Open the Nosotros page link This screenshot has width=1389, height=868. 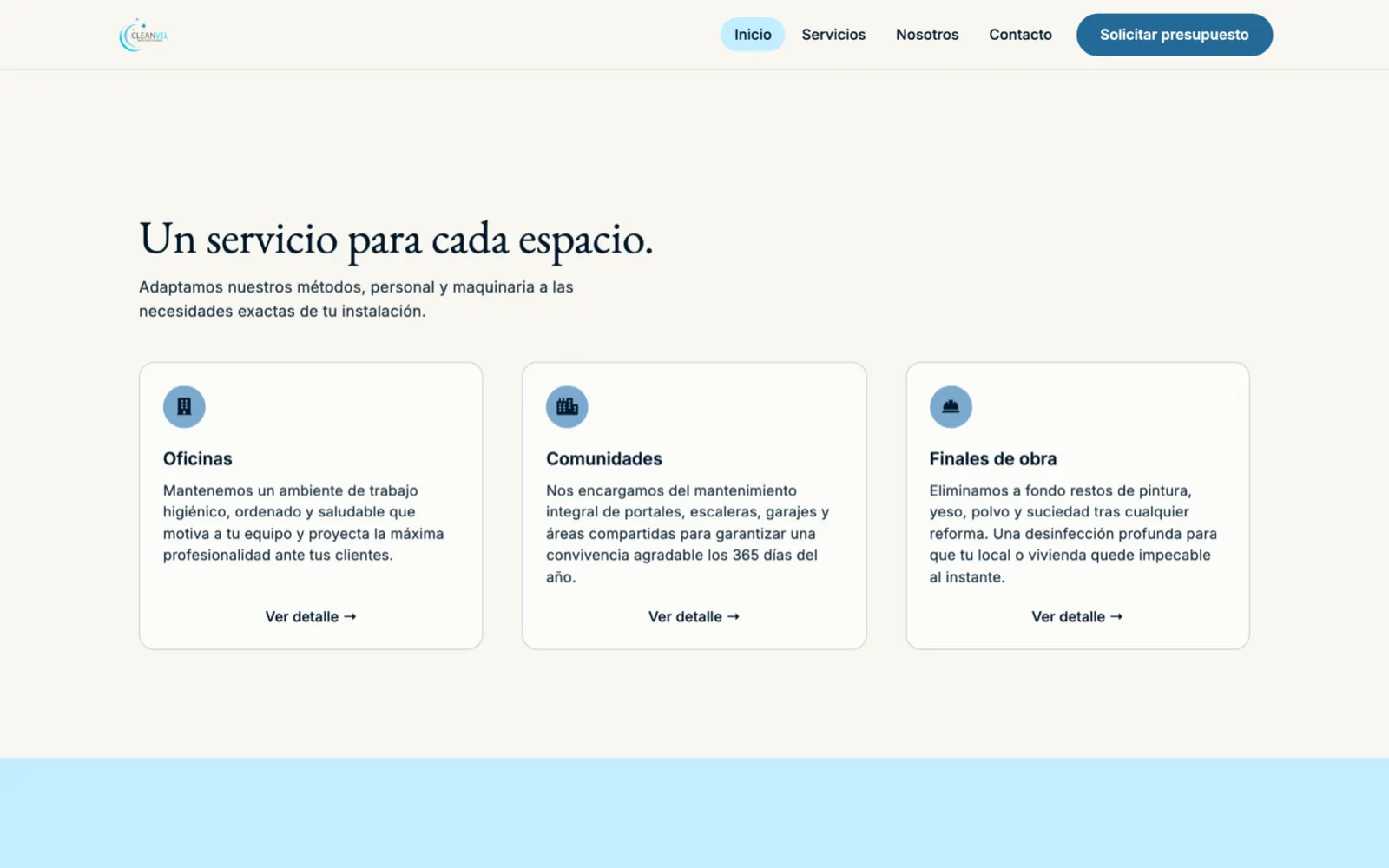pyautogui.click(x=927, y=35)
